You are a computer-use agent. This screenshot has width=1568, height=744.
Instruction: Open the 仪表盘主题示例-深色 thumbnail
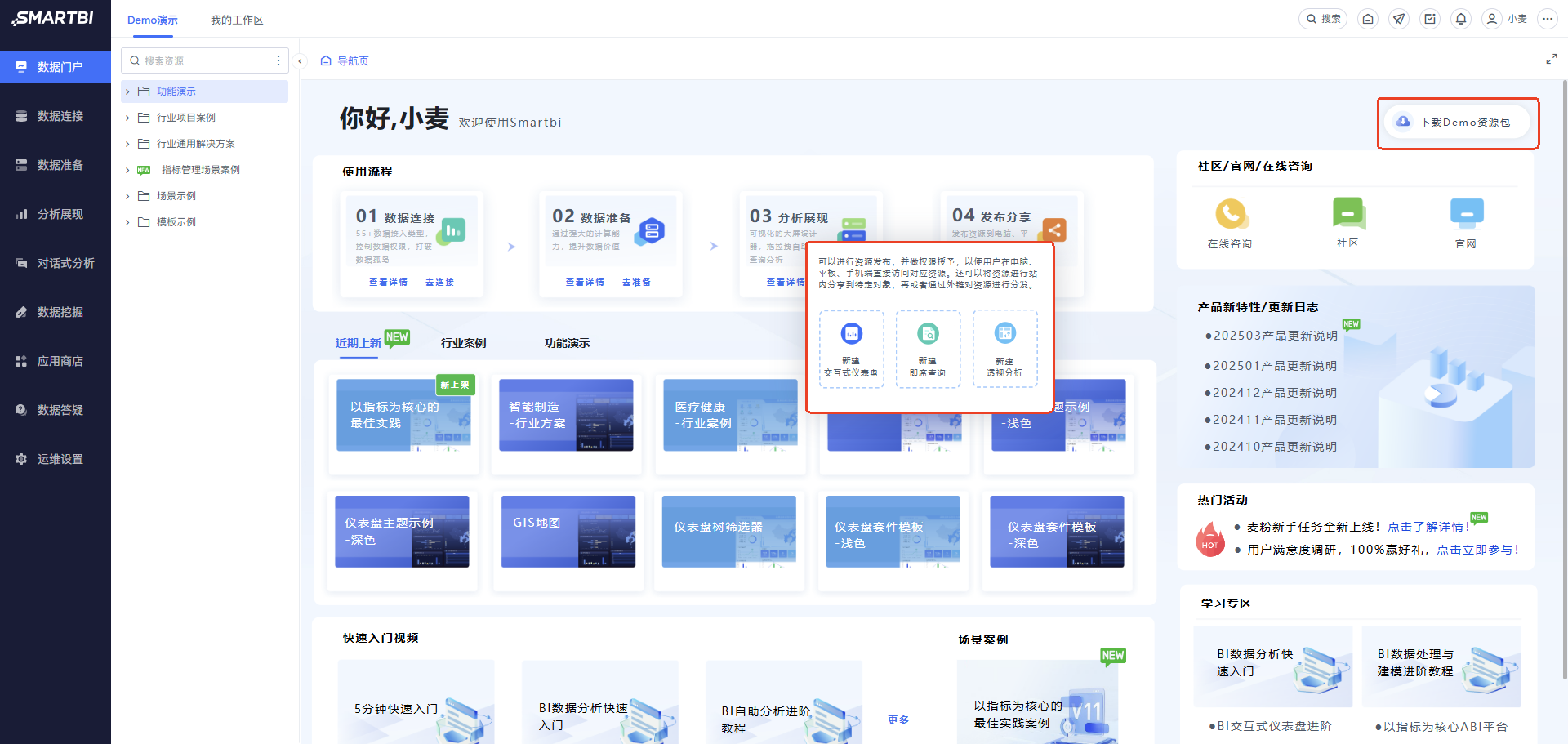coord(402,532)
